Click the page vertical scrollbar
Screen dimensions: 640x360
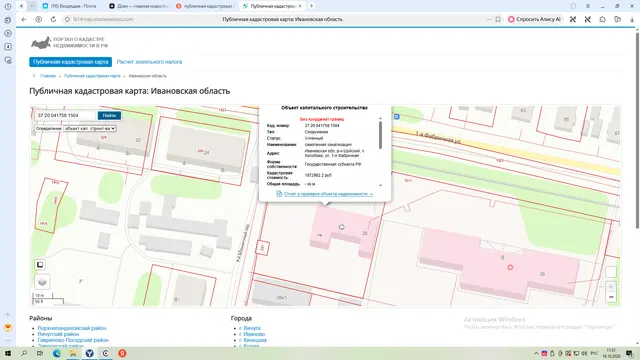(x=637, y=131)
